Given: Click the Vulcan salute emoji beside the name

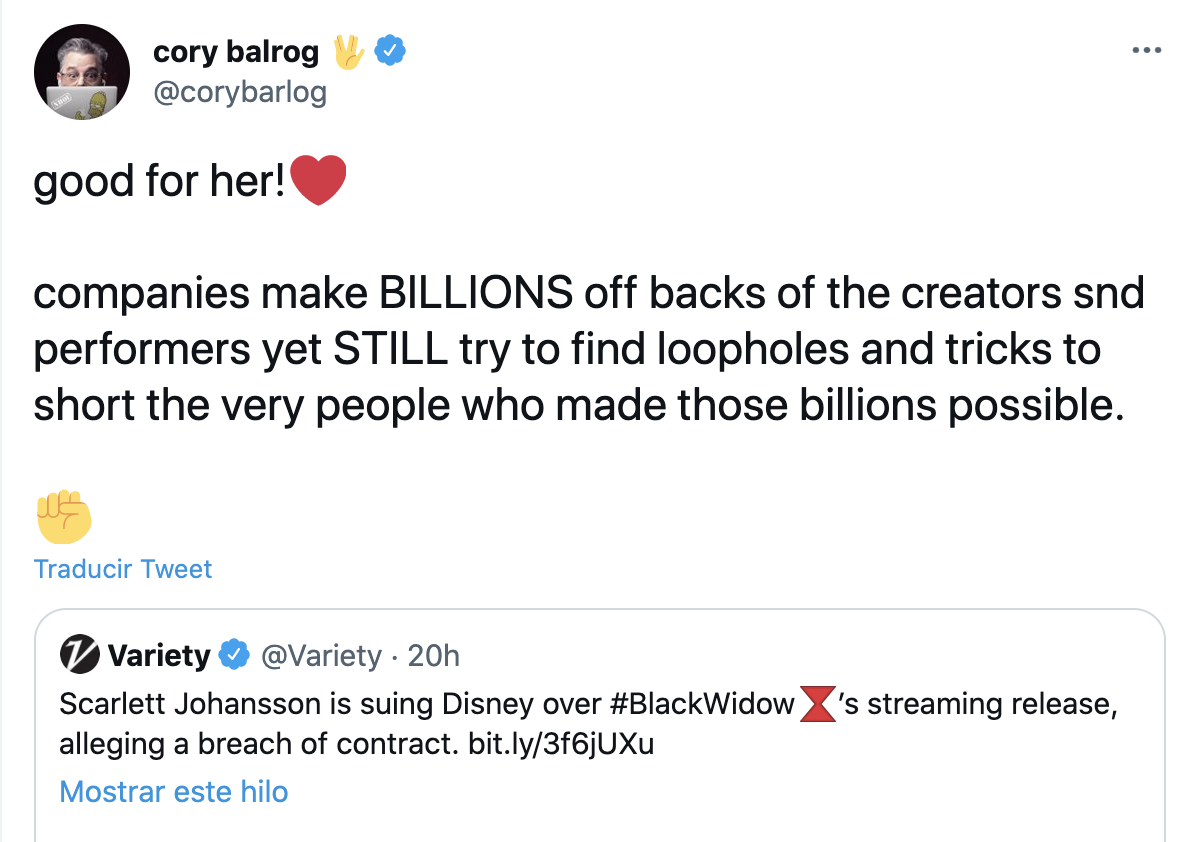Looking at the screenshot, I should (349, 50).
